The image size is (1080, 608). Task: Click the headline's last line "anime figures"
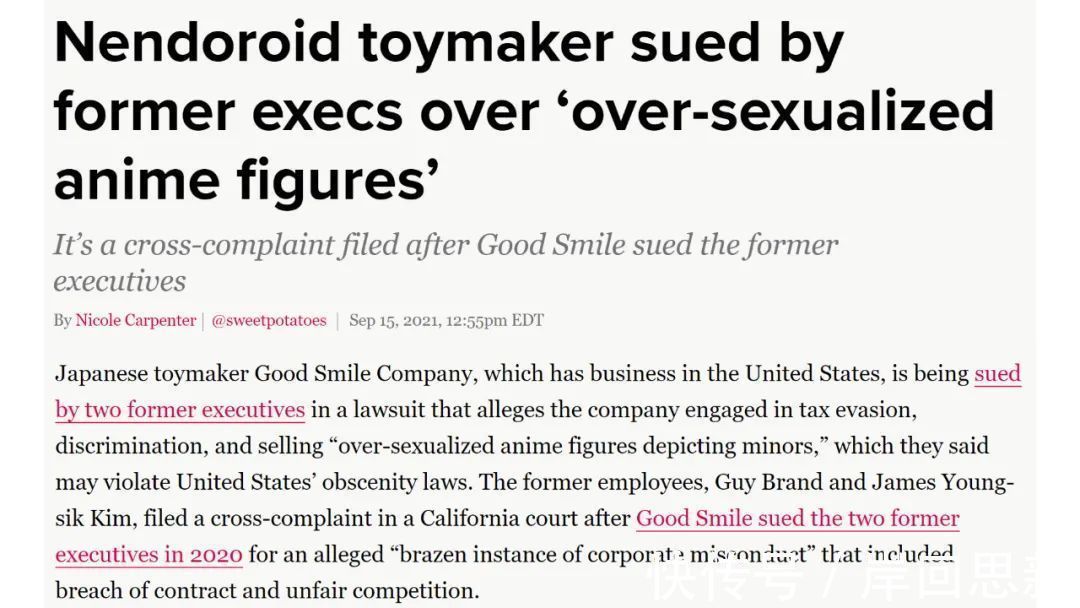coord(246,180)
